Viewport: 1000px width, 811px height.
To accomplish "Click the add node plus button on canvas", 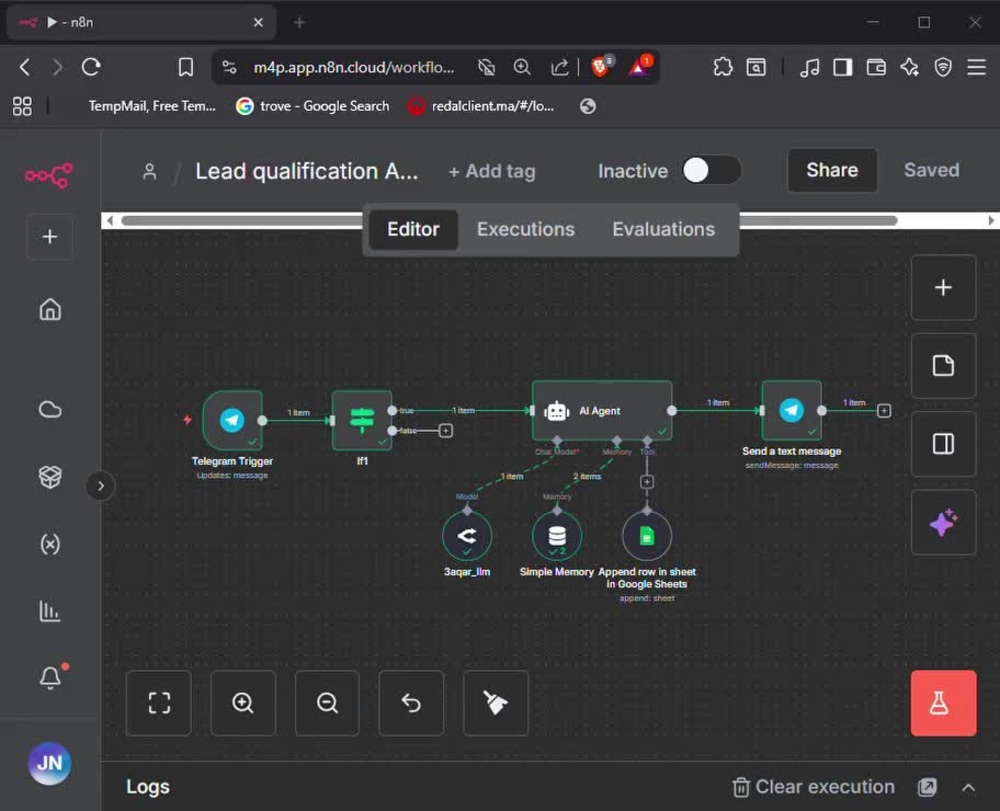I will point(943,288).
